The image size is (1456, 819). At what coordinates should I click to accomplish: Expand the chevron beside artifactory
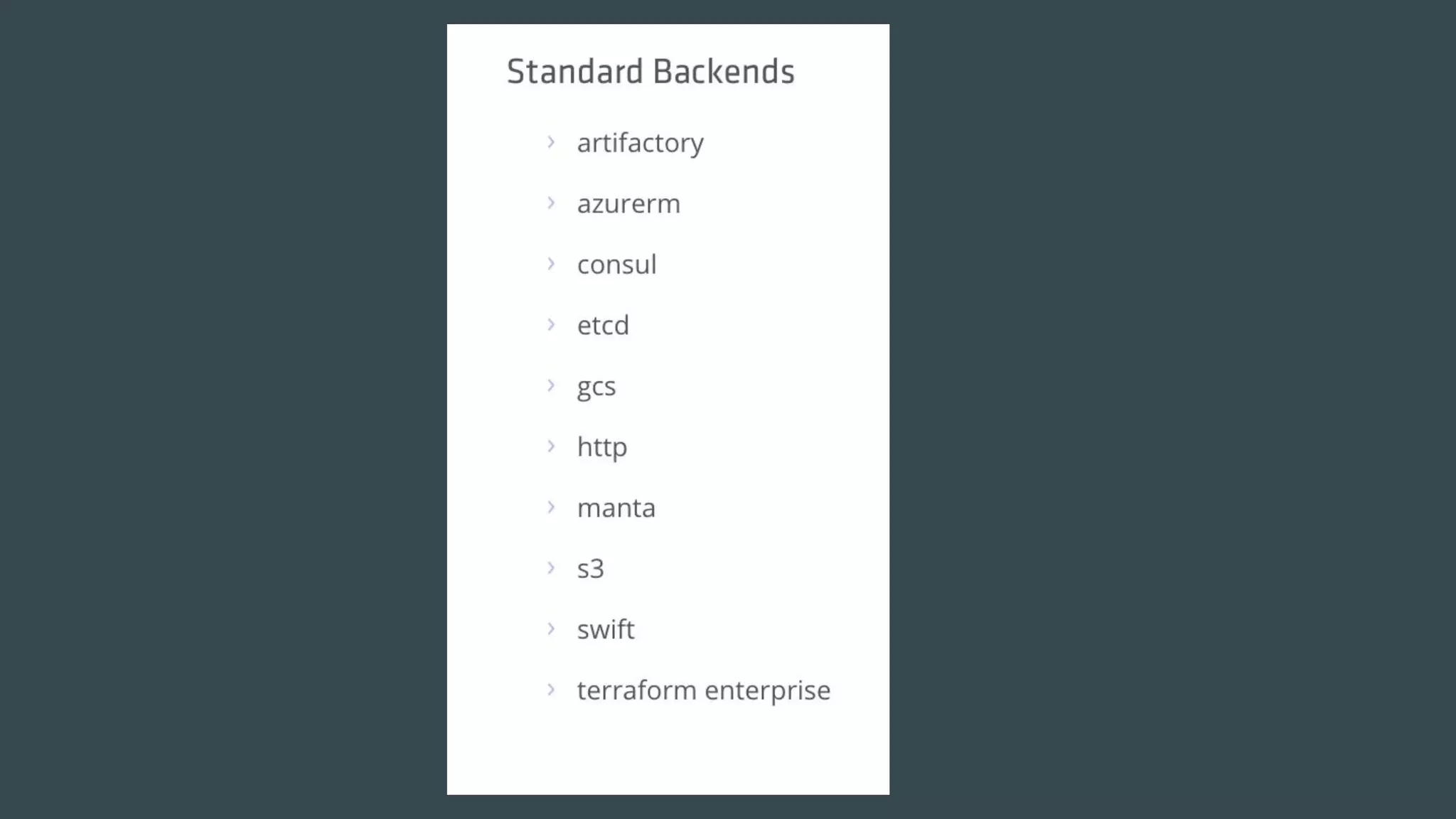(x=551, y=142)
